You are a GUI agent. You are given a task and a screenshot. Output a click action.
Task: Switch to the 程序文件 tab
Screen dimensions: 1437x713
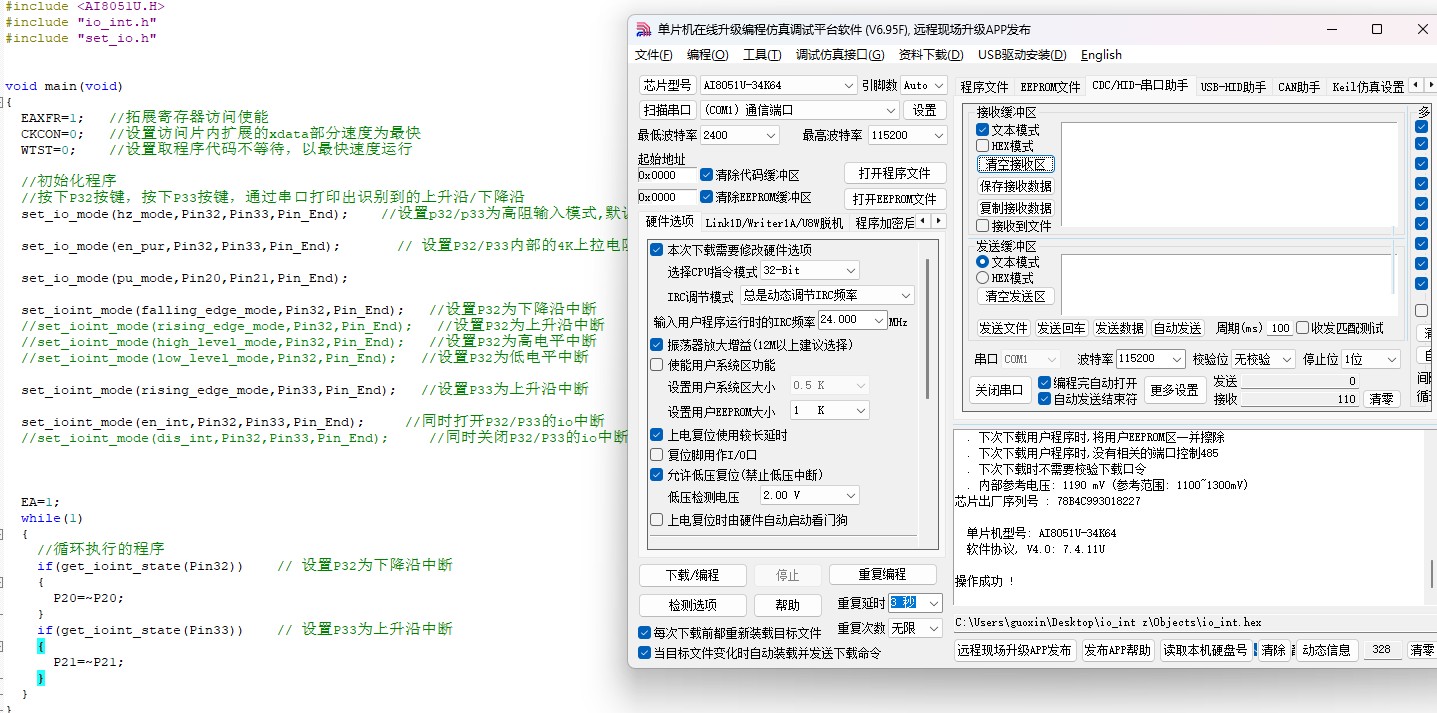click(985, 87)
